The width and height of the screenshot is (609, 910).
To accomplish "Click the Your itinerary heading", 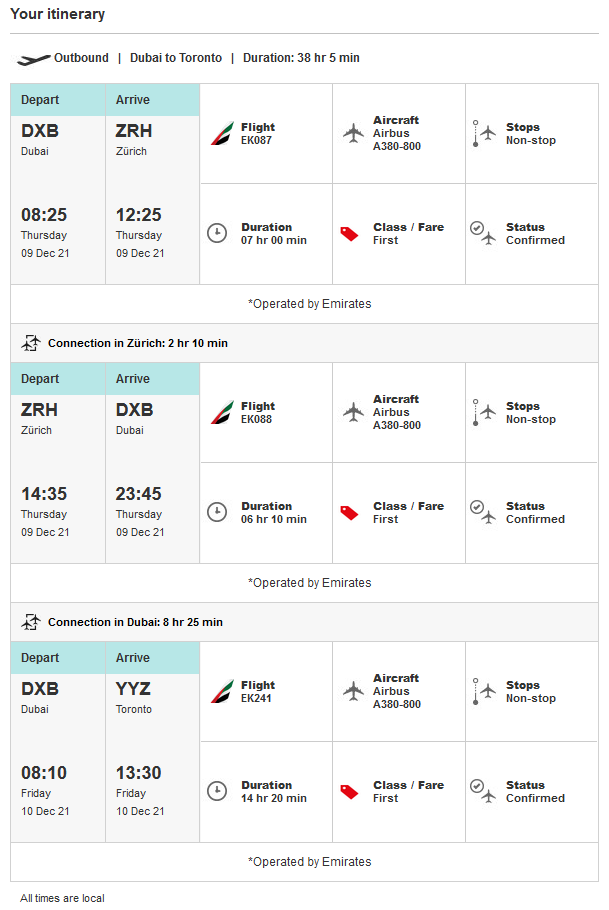I will coord(57,14).
